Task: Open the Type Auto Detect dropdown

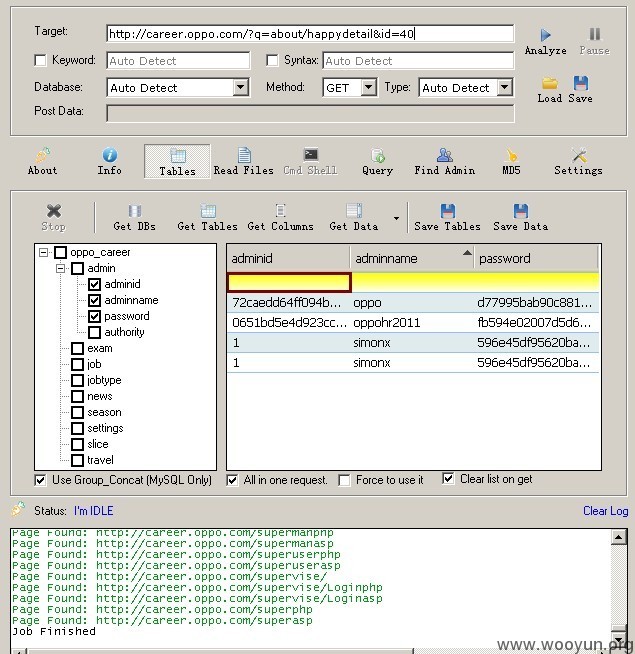Action: (504, 87)
